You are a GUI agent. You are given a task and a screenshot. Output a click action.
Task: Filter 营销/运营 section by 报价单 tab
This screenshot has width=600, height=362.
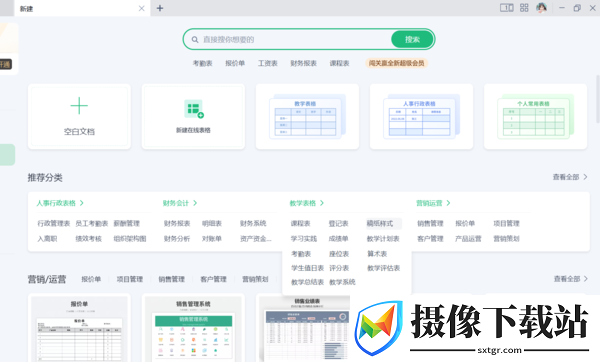pos(91,279)
